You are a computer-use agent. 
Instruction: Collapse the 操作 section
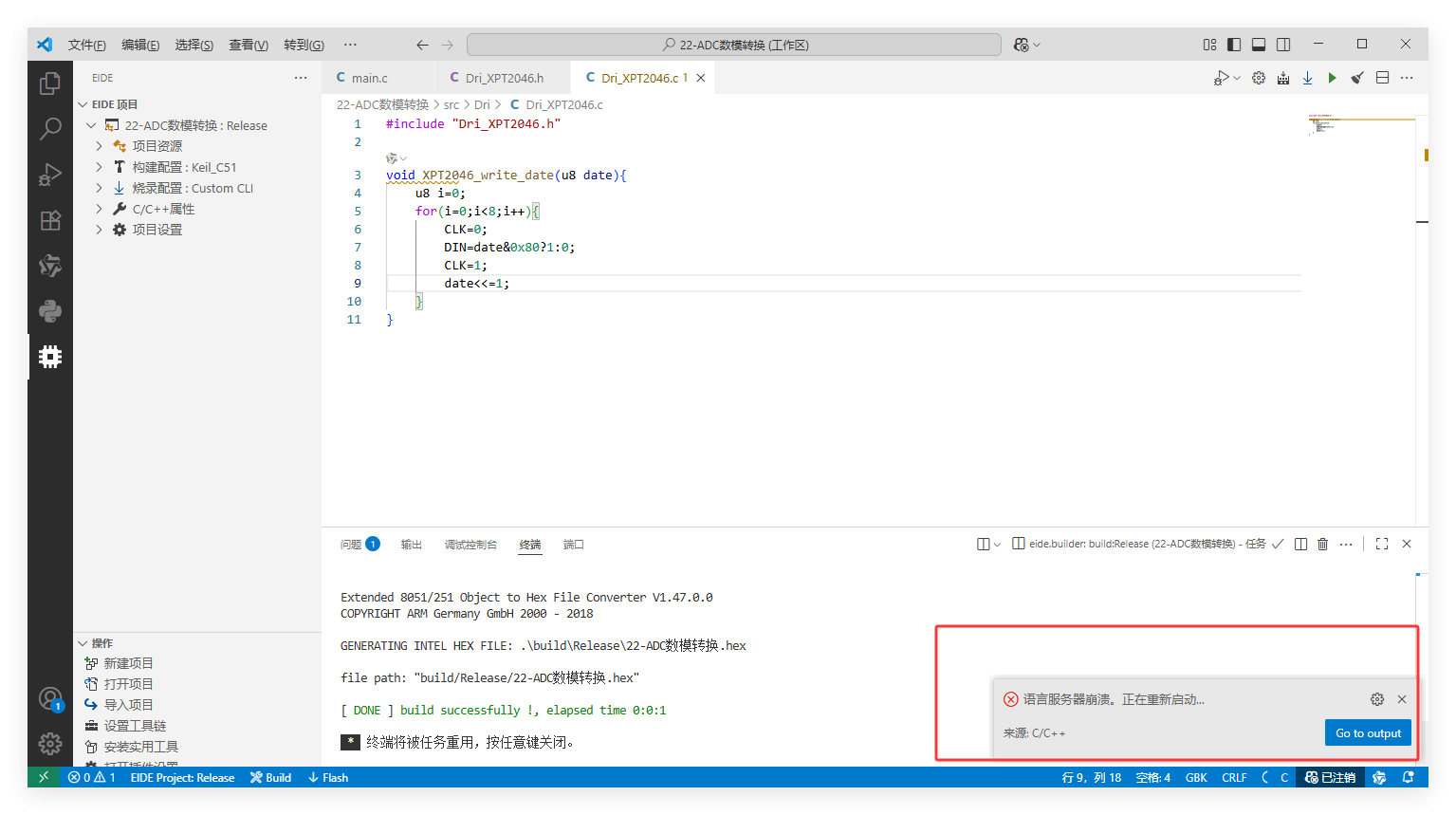coord(83,643)
